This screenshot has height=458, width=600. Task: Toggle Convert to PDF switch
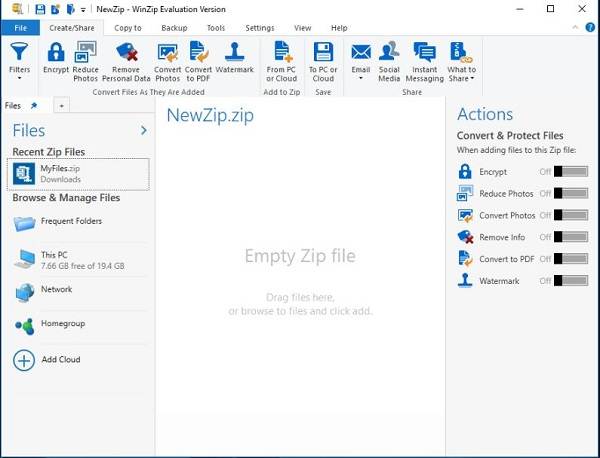571,259
